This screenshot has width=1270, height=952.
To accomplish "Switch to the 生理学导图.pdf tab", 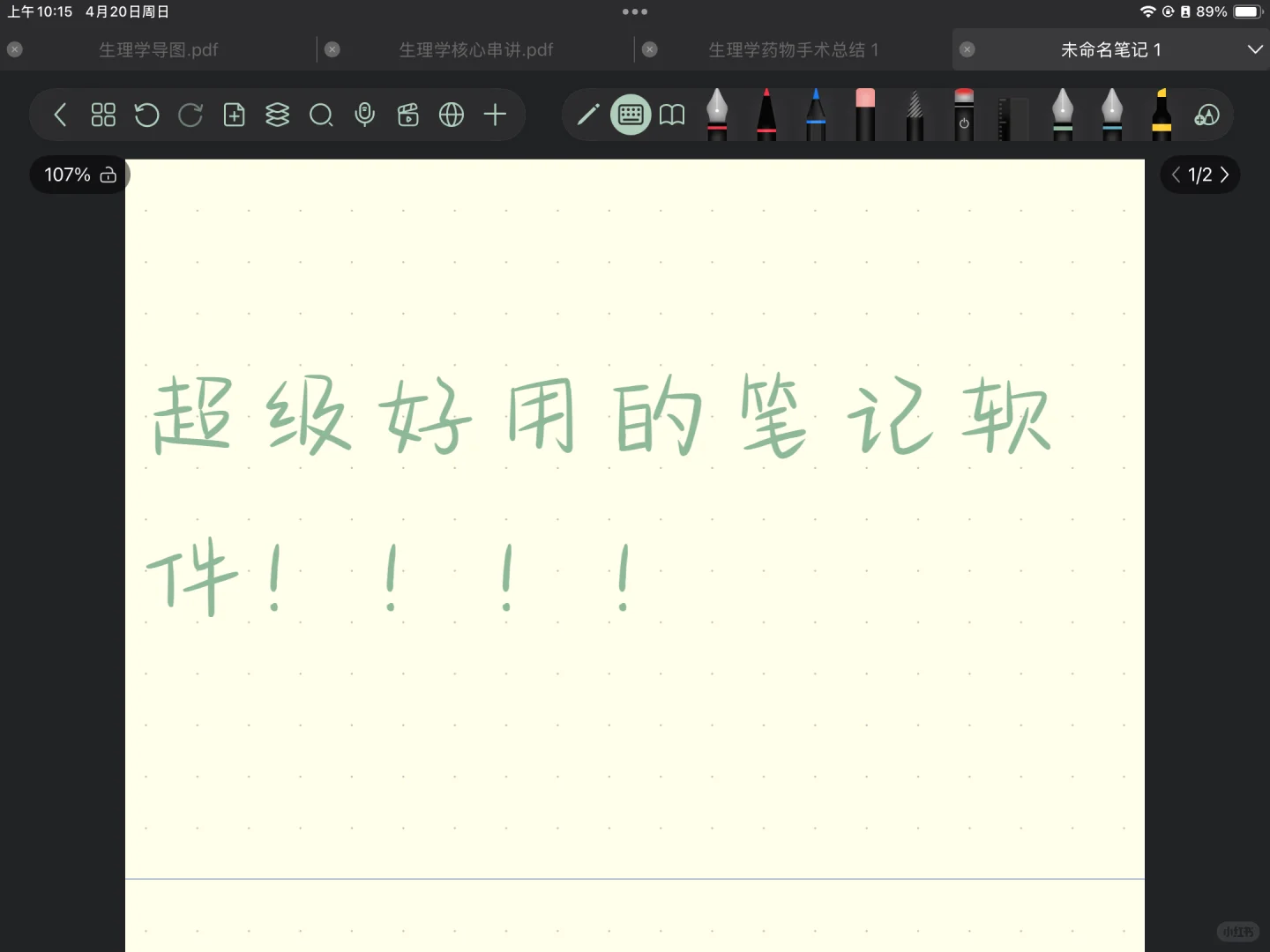I will pyautogui.click(x=159, y=49).
